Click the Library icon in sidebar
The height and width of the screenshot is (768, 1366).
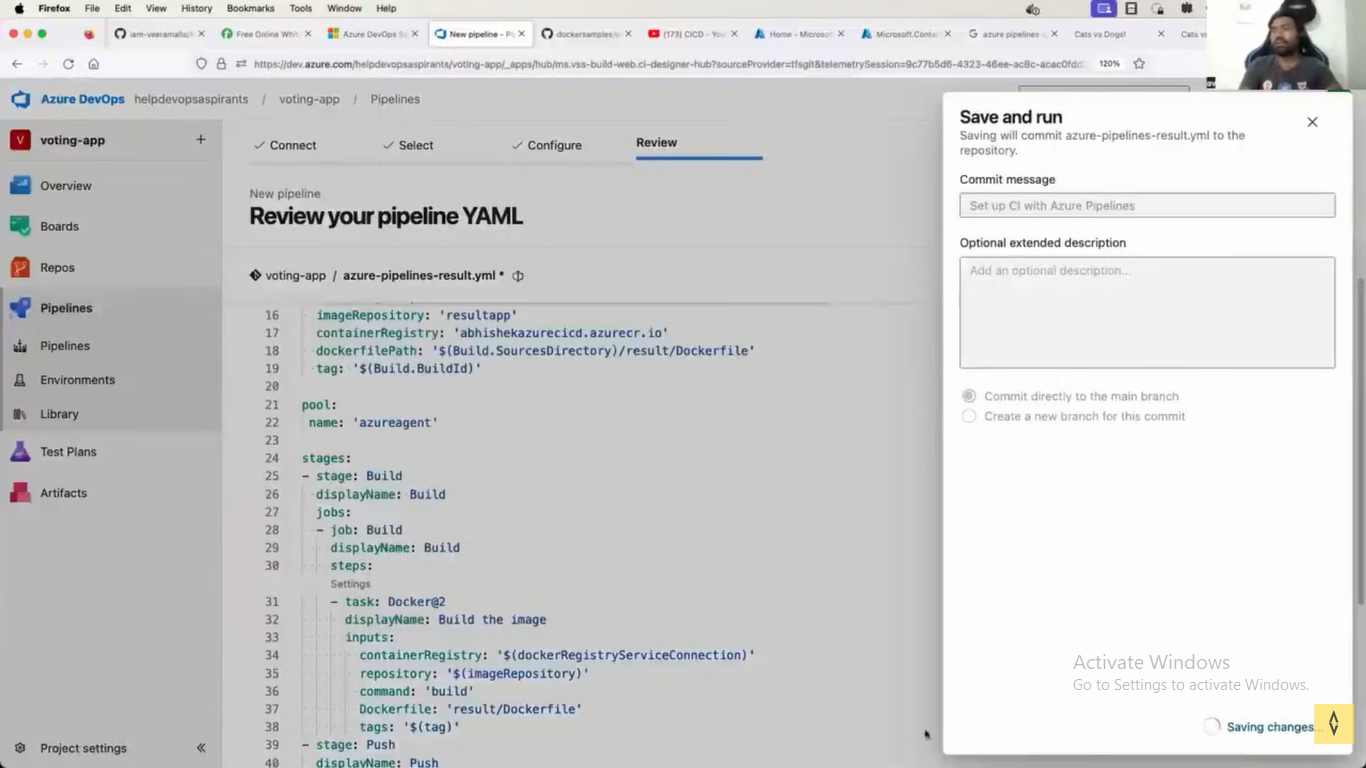point(20,414)
